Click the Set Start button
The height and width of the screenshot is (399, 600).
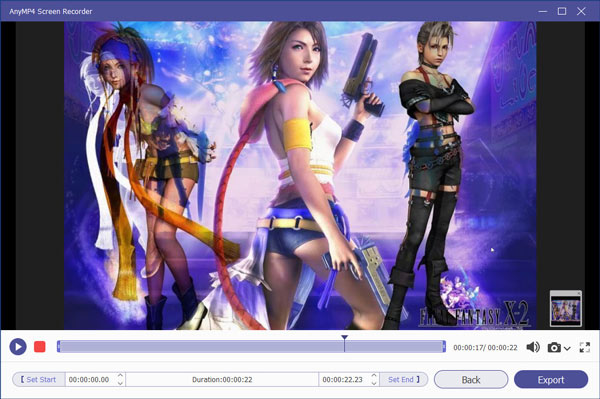point(38,379)
